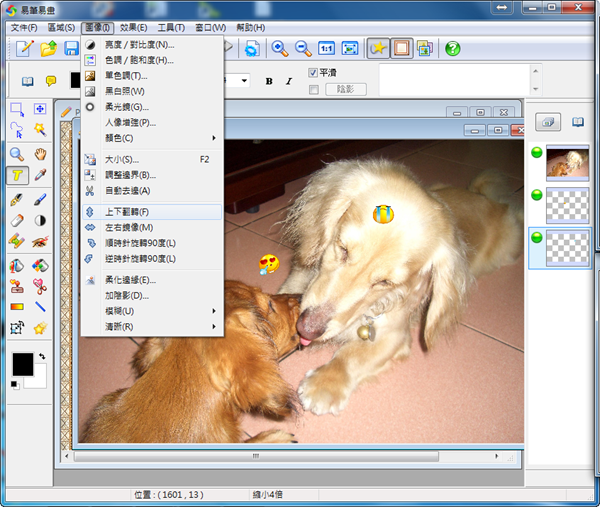Screen dimensions: 600x507
Task: Select the eraser tool
Action: 17,220
